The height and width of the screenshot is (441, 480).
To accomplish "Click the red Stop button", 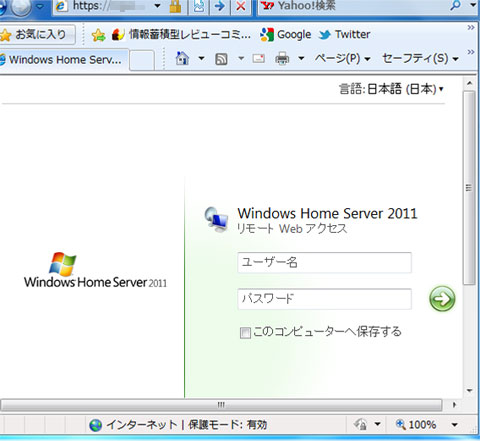I will pyautogui.click(x=241, y=6).
